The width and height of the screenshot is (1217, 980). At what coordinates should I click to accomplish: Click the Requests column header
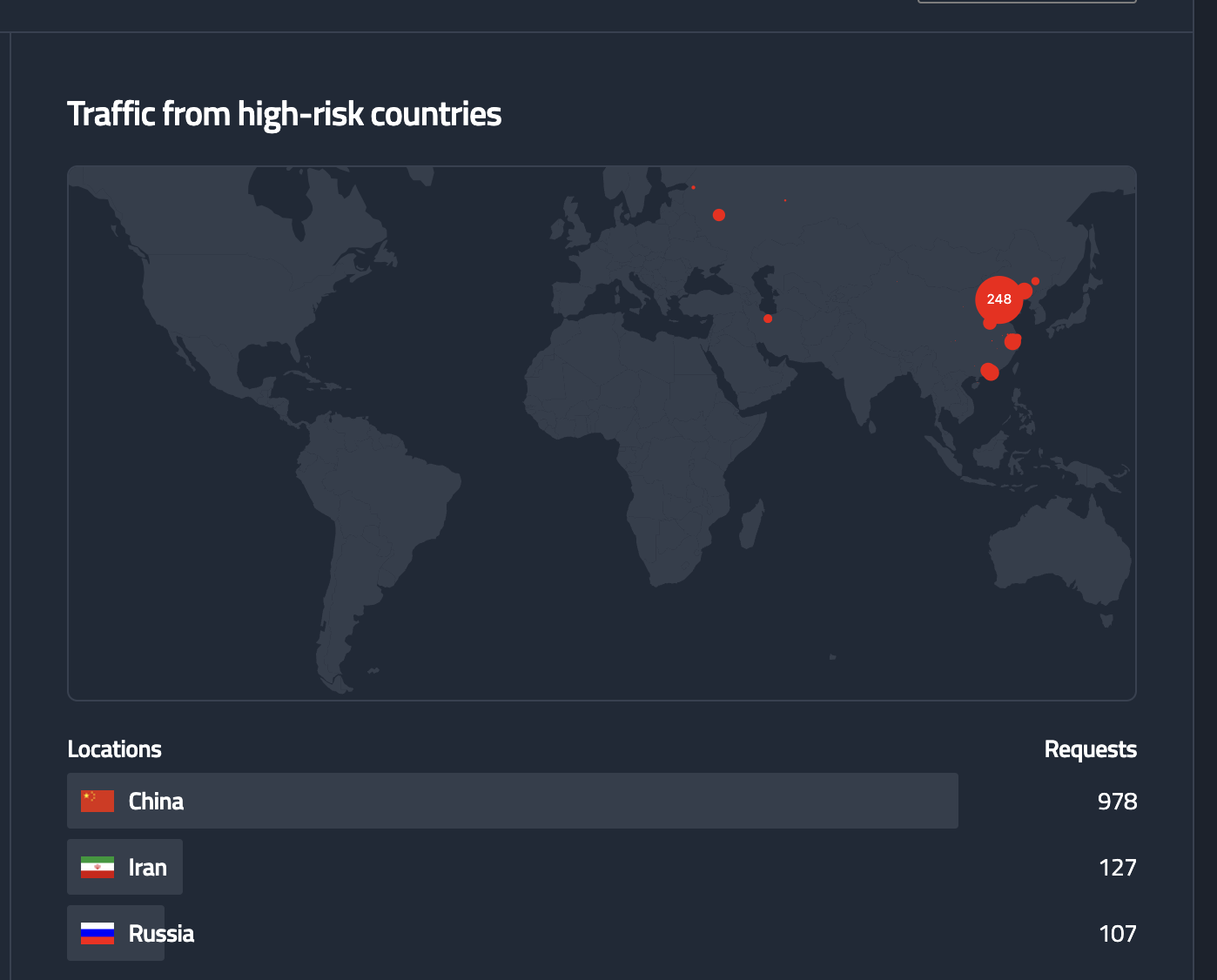pyautogui.click(x=1090, y=749)
